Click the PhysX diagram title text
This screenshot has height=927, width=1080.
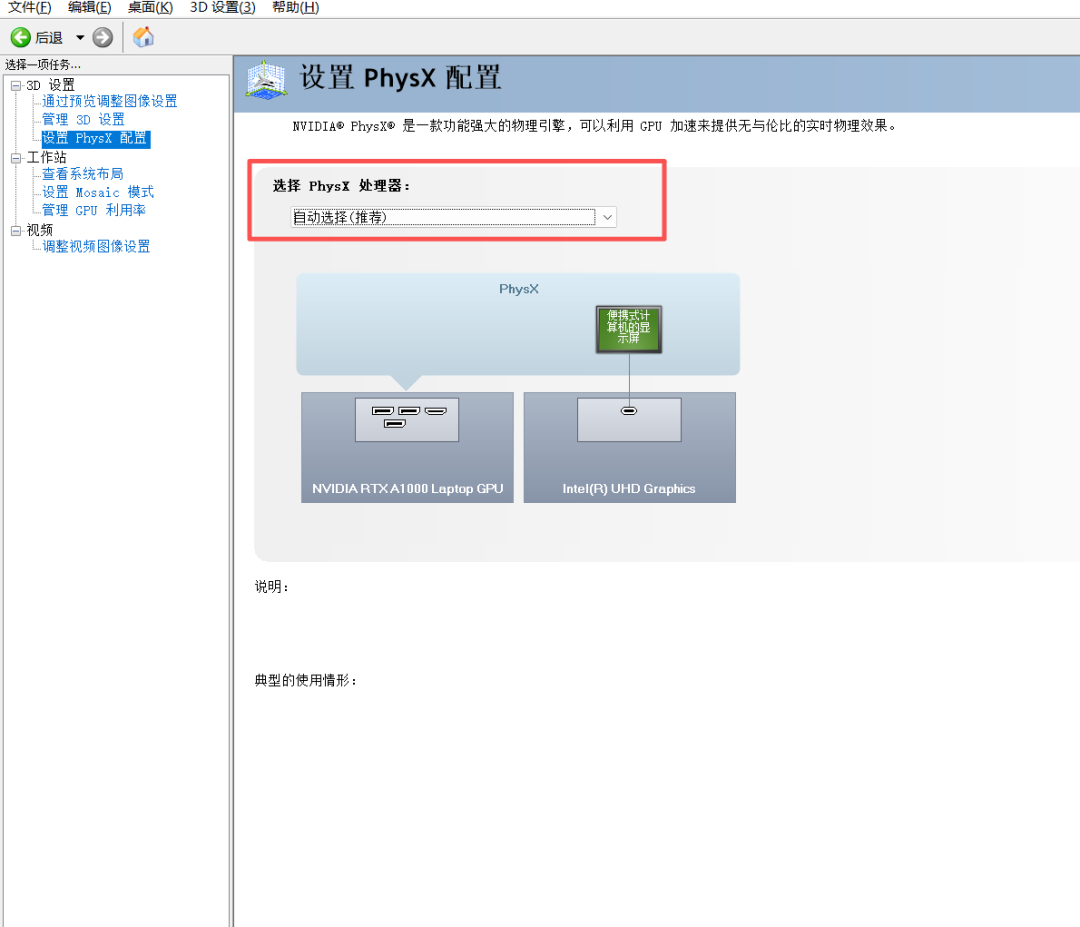(519, 289)
